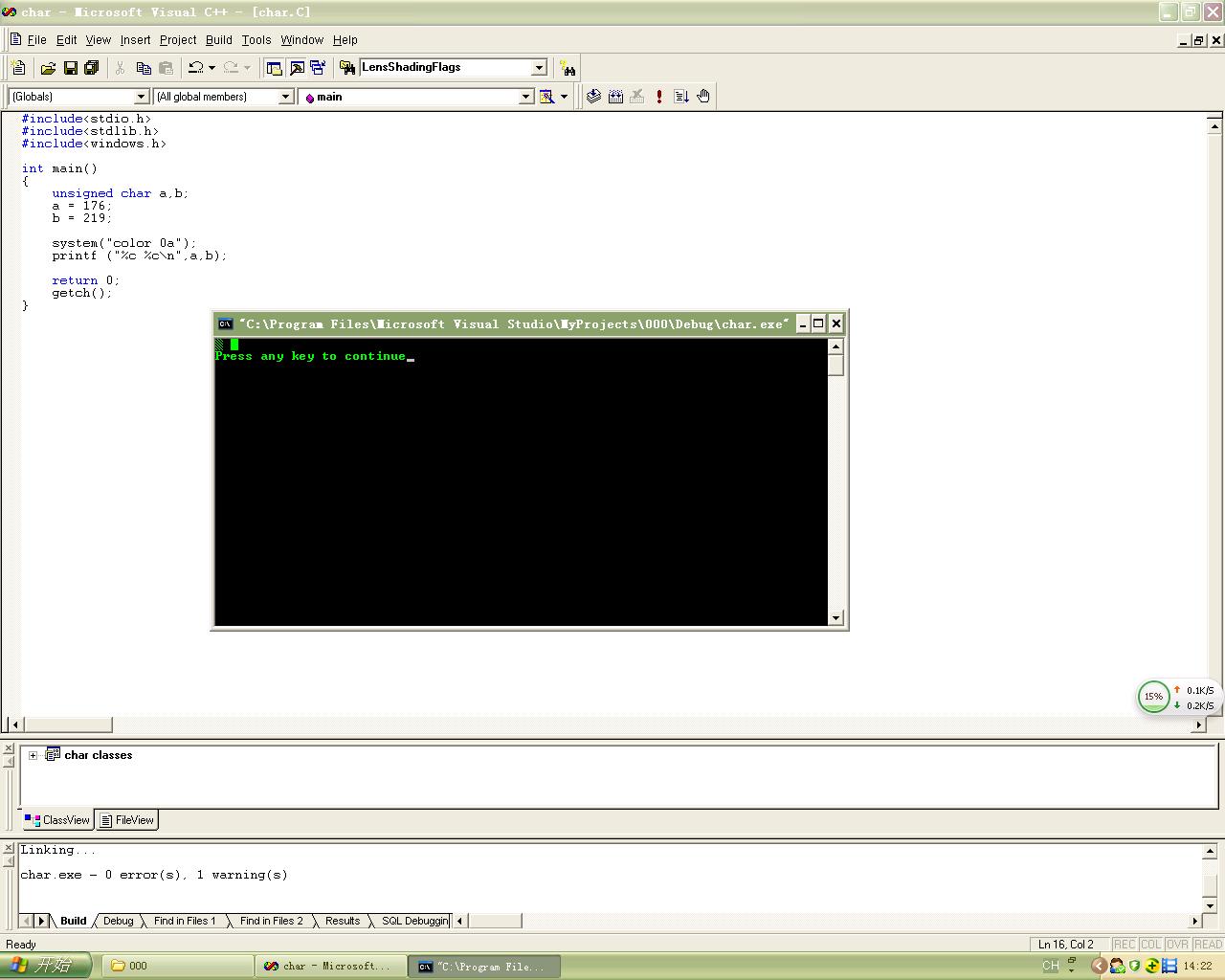Screen dimensions: 1225x980
Task: Click the Open file folder icon
Action: (x=48, y=68)
